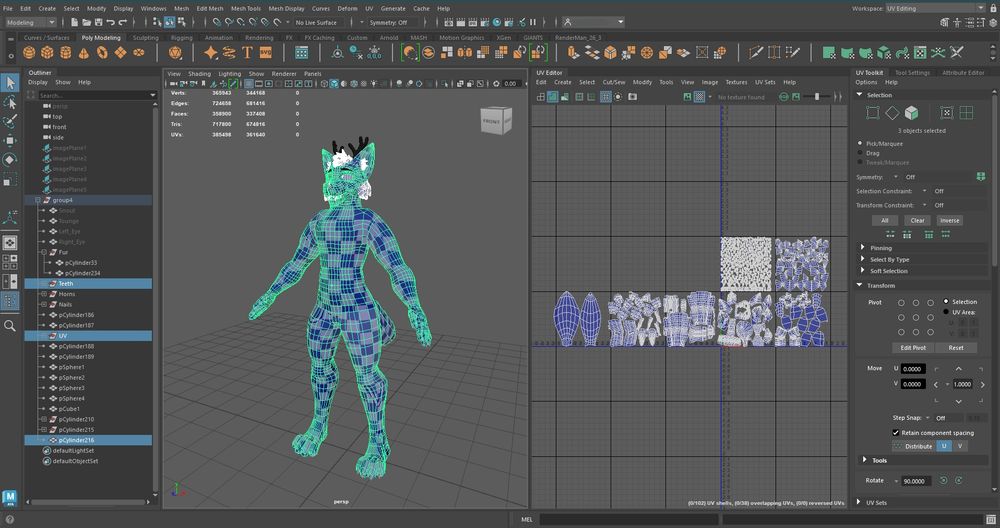Open the Sweep Mesh shelf icon
This screenshot has height=528, width=1000.
coord(229,53)
